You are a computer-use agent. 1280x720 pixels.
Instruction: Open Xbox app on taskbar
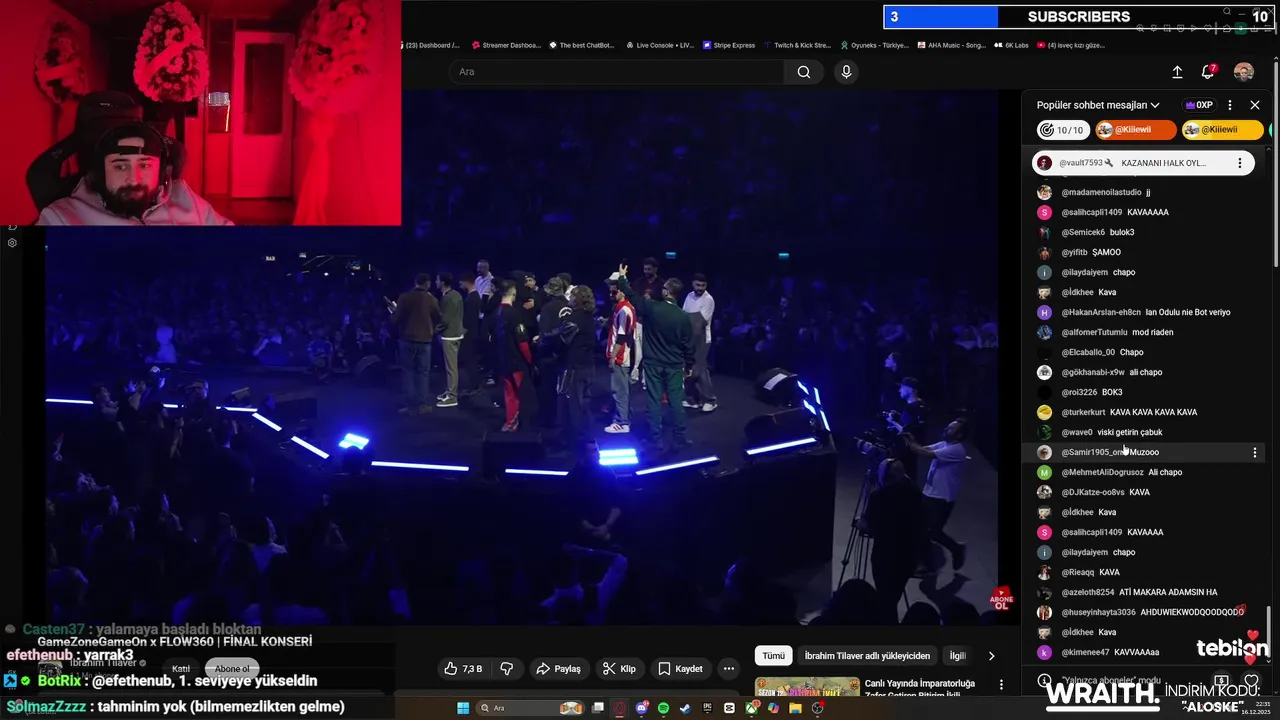[x=751, y=708]
